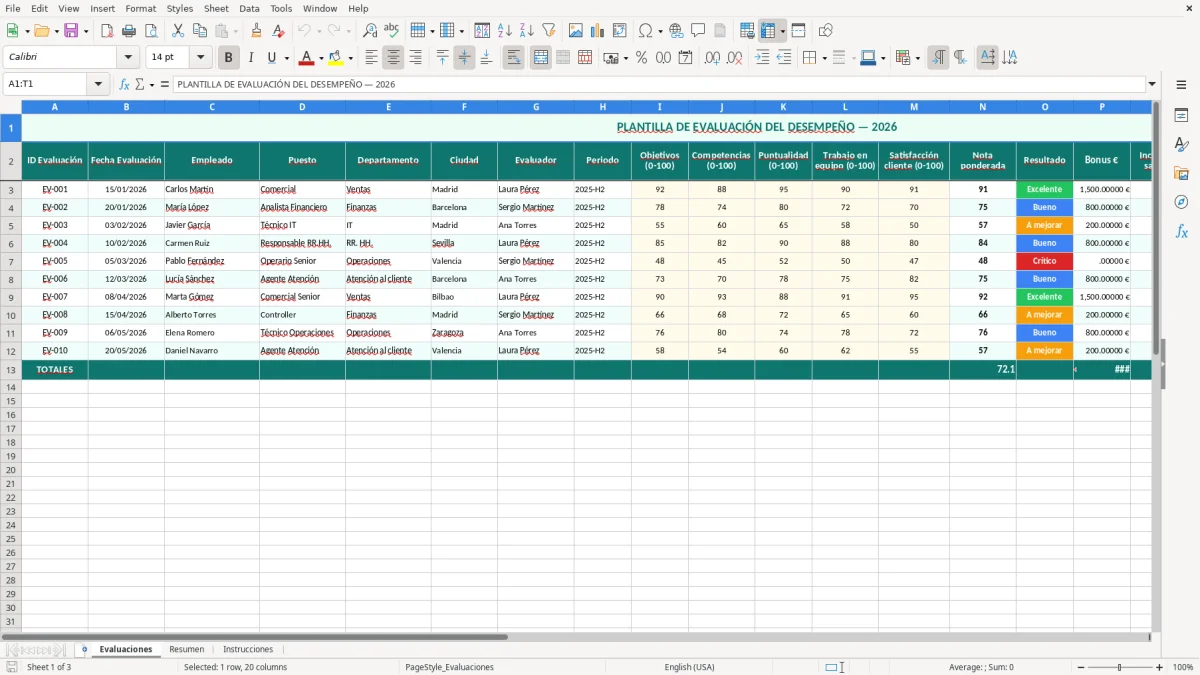
Task: Insert chart from toolbar
Action: (598, 31)
